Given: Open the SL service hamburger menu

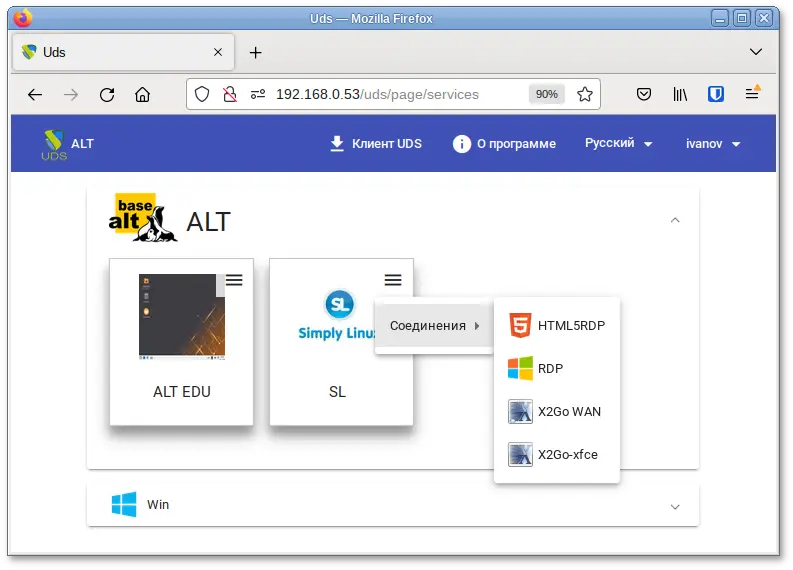Looking at the screenshot, I should point(393,281).
